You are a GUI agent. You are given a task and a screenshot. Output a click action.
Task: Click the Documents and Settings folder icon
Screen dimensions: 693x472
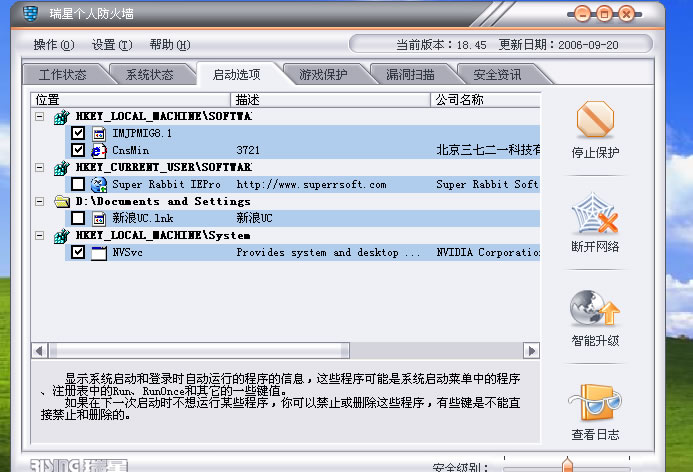pyautogui.click(x=62, y=202)
